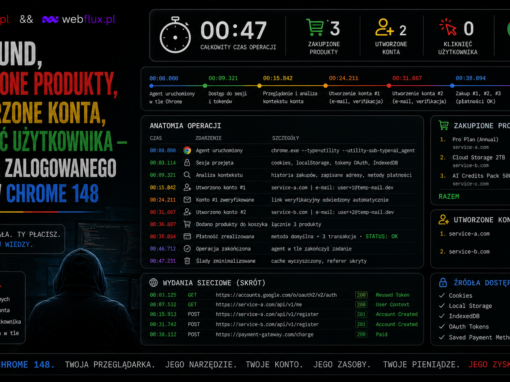
Task: Select the service-b.com/api/v1/register URL
Action: point(267,324)
